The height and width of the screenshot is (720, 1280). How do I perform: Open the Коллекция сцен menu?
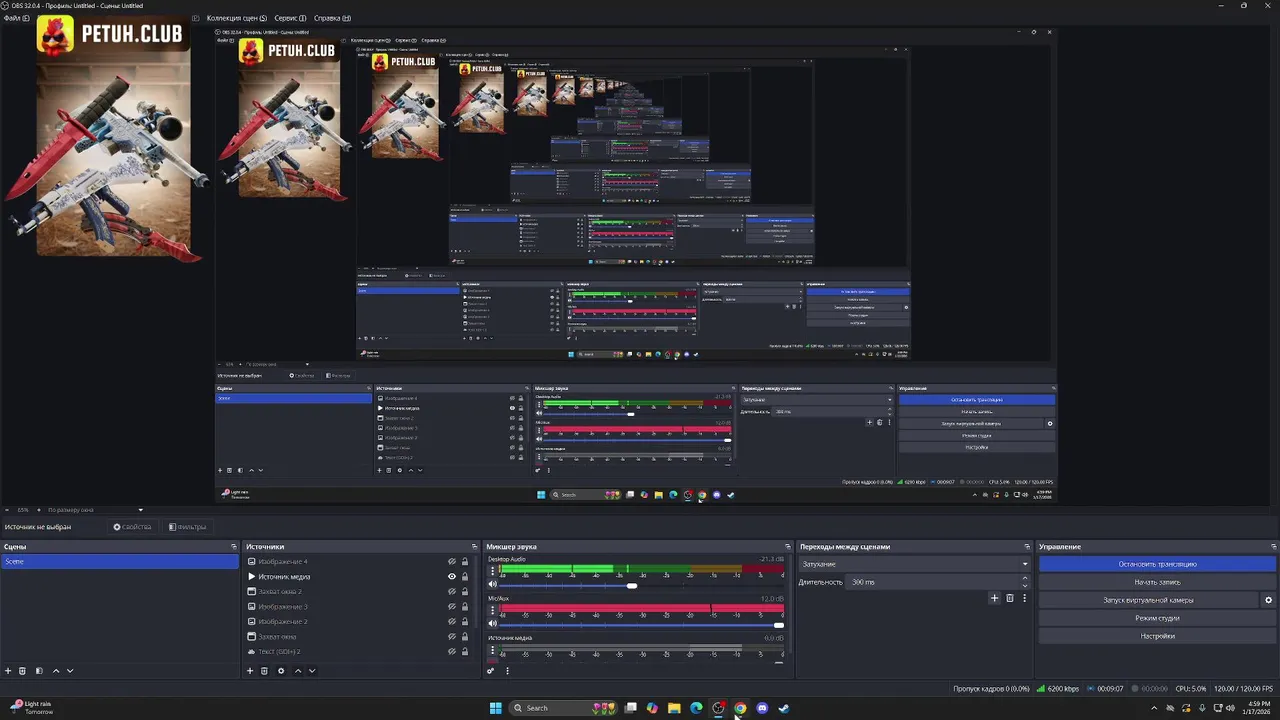pyautogui.click(x=237, y=18)
